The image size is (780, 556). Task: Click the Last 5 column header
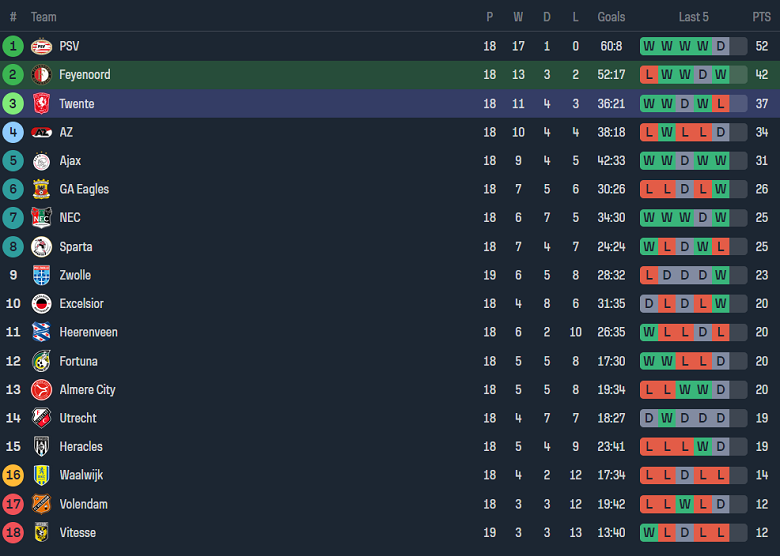[x=693, y=17]
